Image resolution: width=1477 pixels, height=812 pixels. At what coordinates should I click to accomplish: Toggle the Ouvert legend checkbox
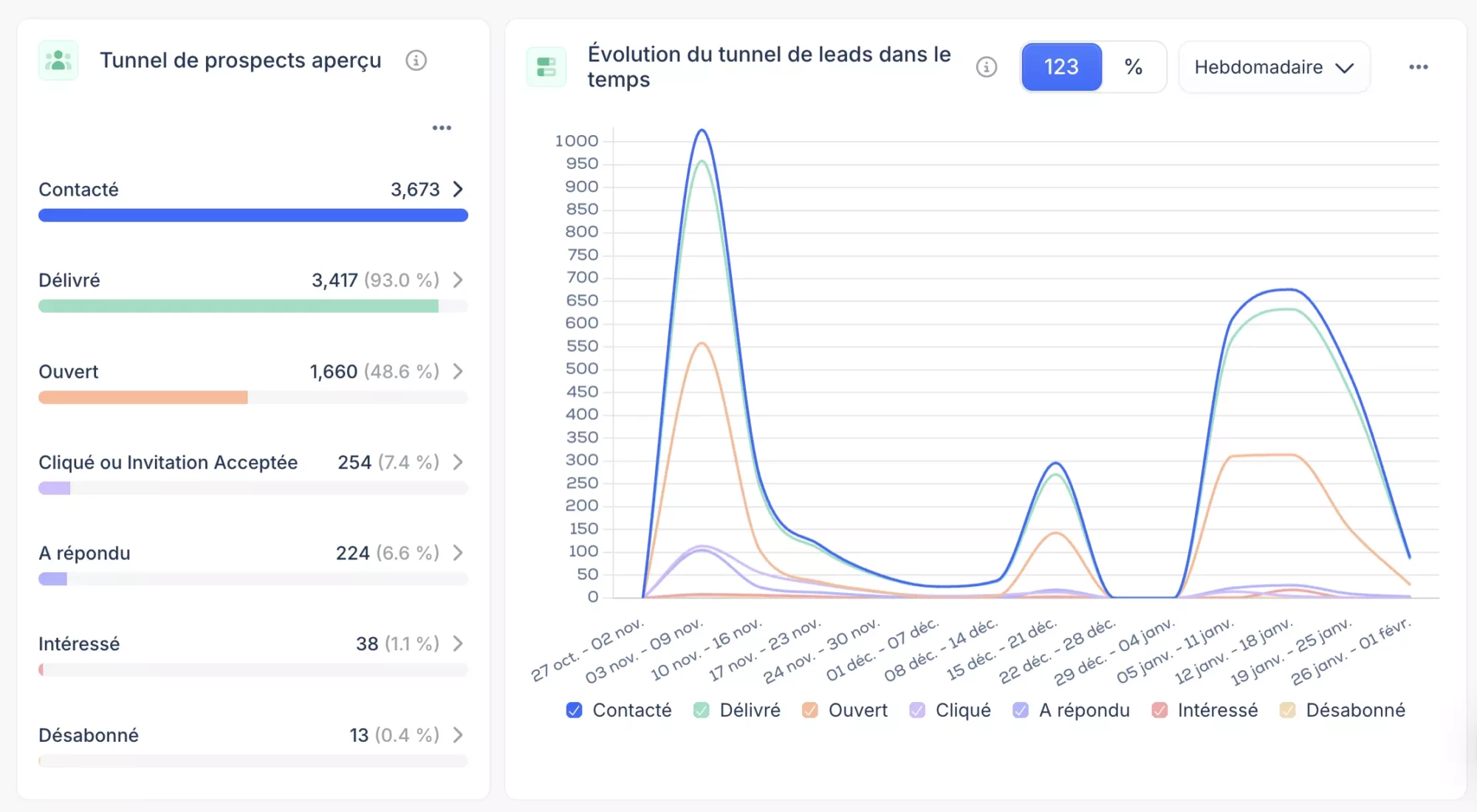[810, 710]
